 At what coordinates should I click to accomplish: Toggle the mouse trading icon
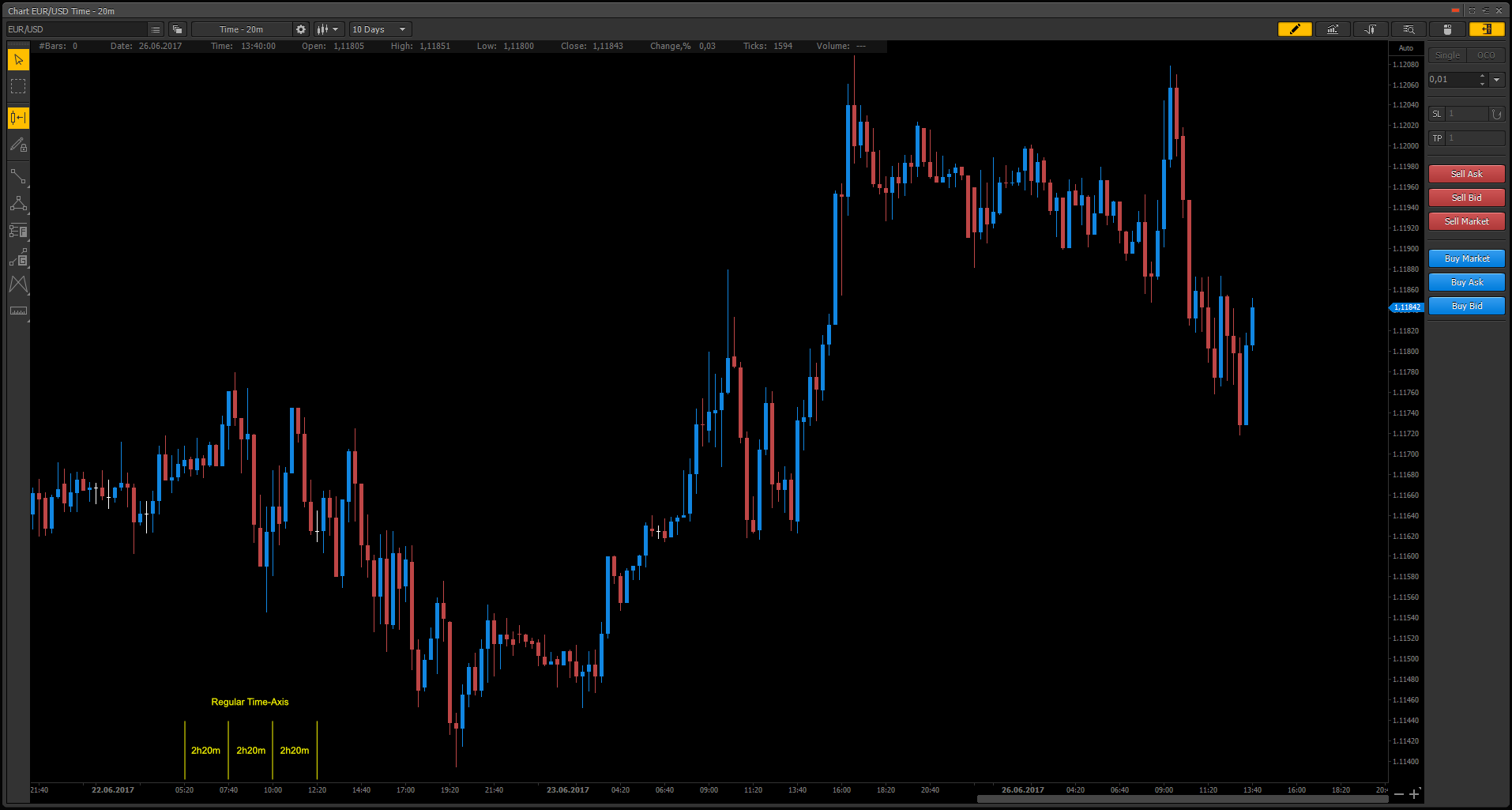pos(1447,29)
